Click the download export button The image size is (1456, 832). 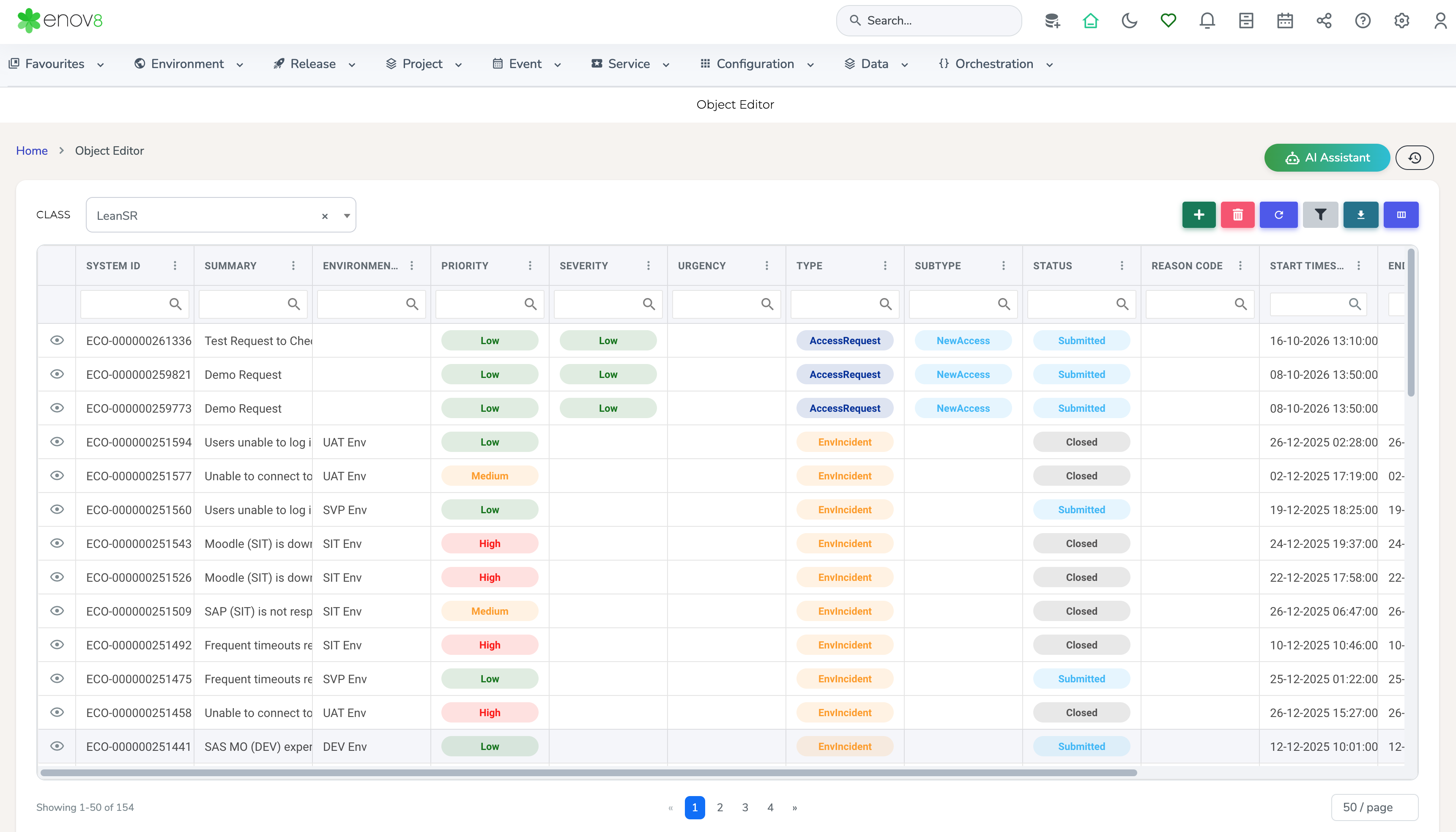[x=1360, y=215]
